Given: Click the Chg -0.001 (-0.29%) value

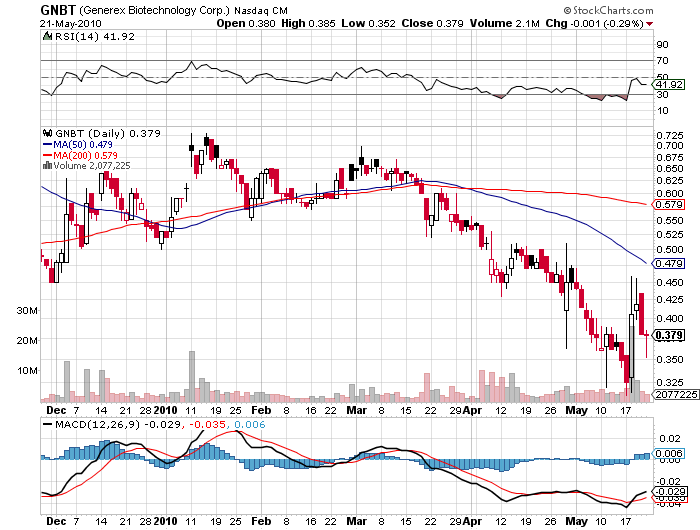Looking at the screenshot, I should (x=594, y=23).
